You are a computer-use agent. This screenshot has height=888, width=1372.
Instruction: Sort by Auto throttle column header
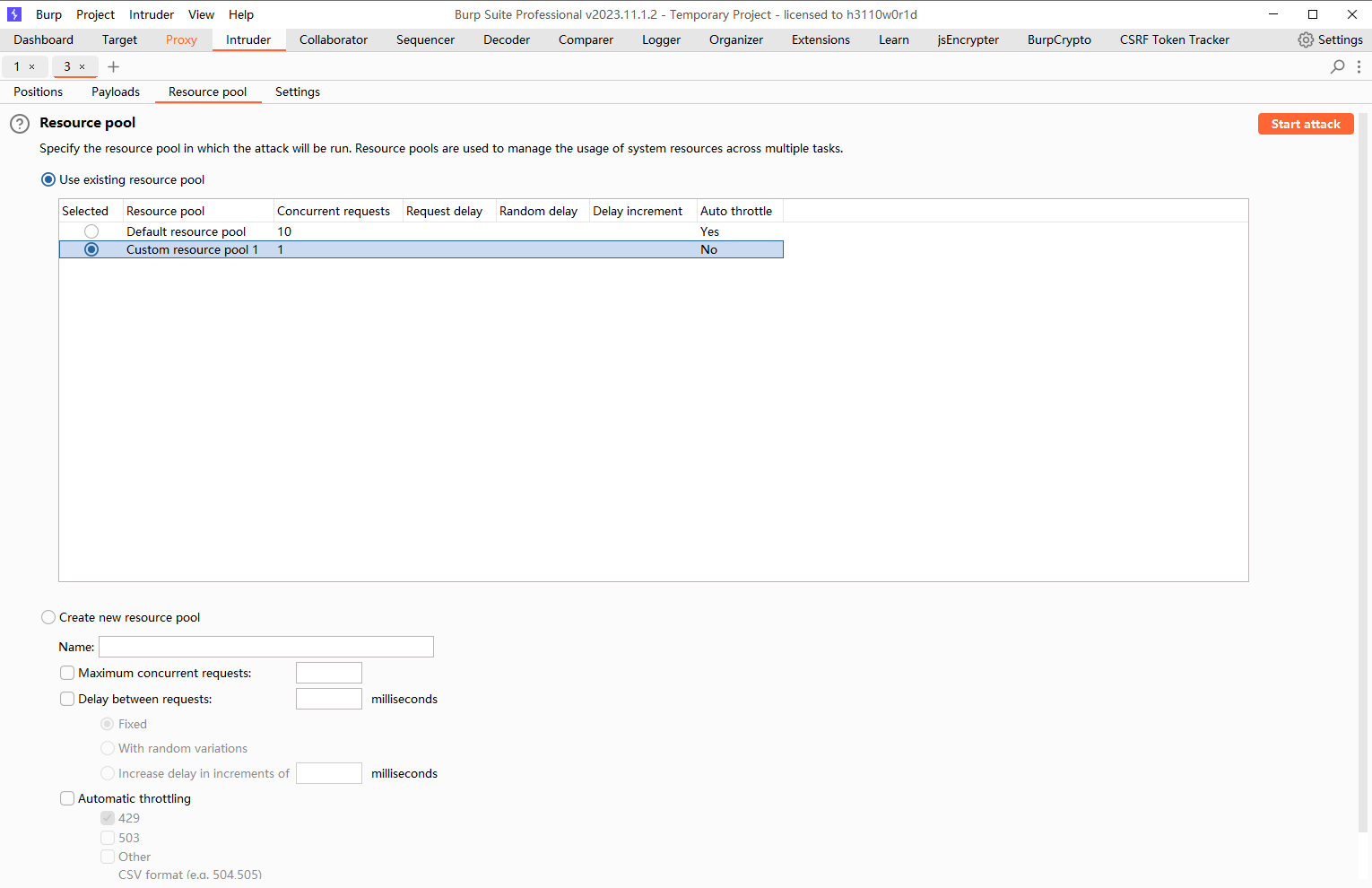(x=740, y=211)
